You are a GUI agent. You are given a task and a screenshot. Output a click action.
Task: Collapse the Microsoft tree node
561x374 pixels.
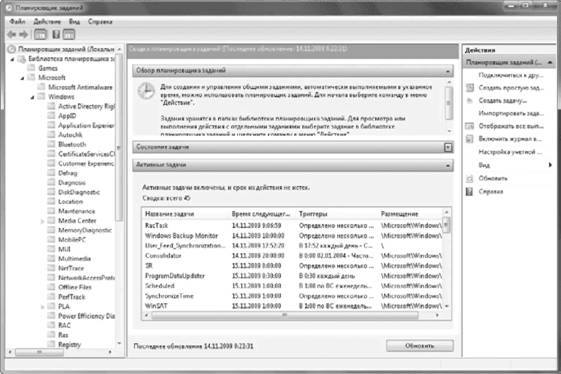click(23, 78)
